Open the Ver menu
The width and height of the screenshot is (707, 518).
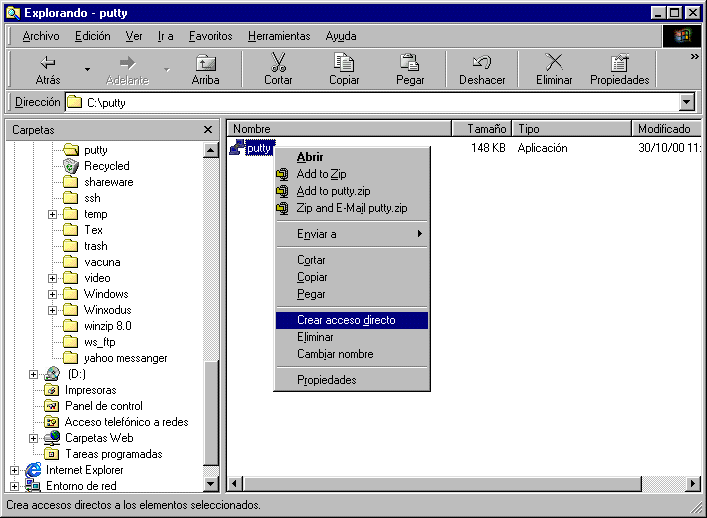pyautogui.click(x=134, y=36)
